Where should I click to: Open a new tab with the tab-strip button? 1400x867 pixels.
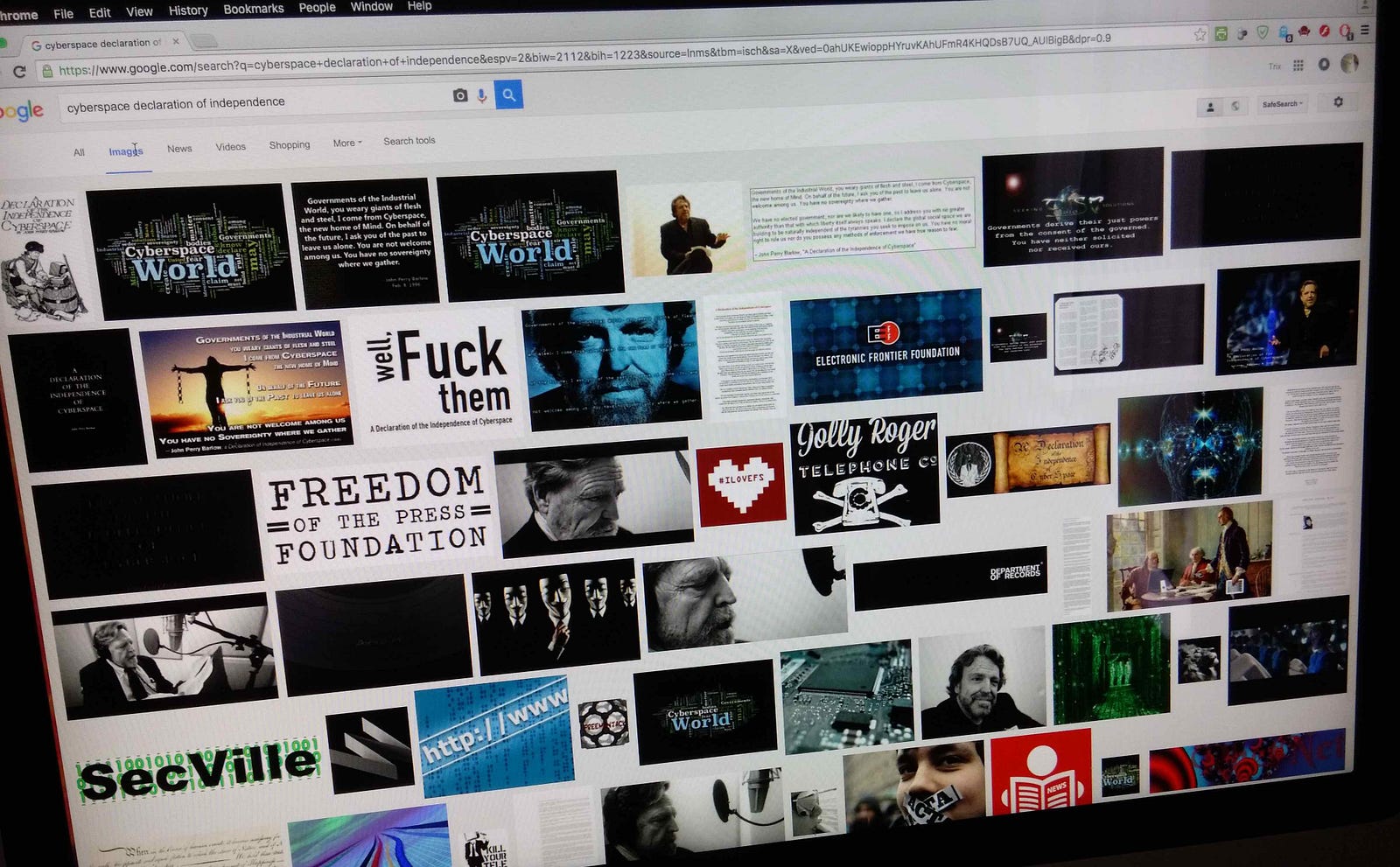[204, 40]
